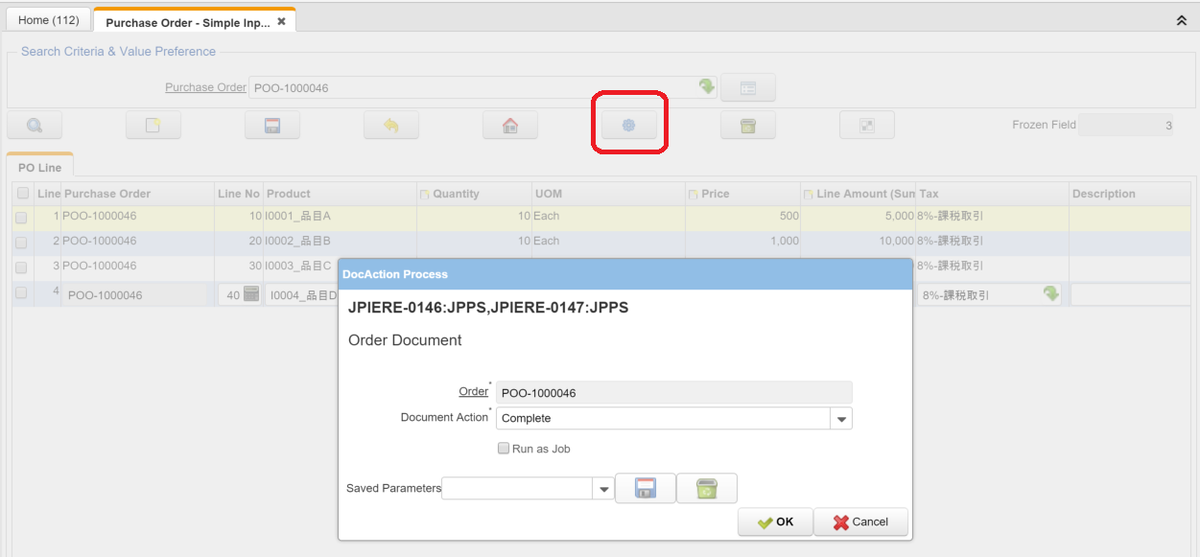The width and height of the screenshot is (1200, 557).
Task: Click the save floppy disk toolbar icon
Action: (272, 125)
